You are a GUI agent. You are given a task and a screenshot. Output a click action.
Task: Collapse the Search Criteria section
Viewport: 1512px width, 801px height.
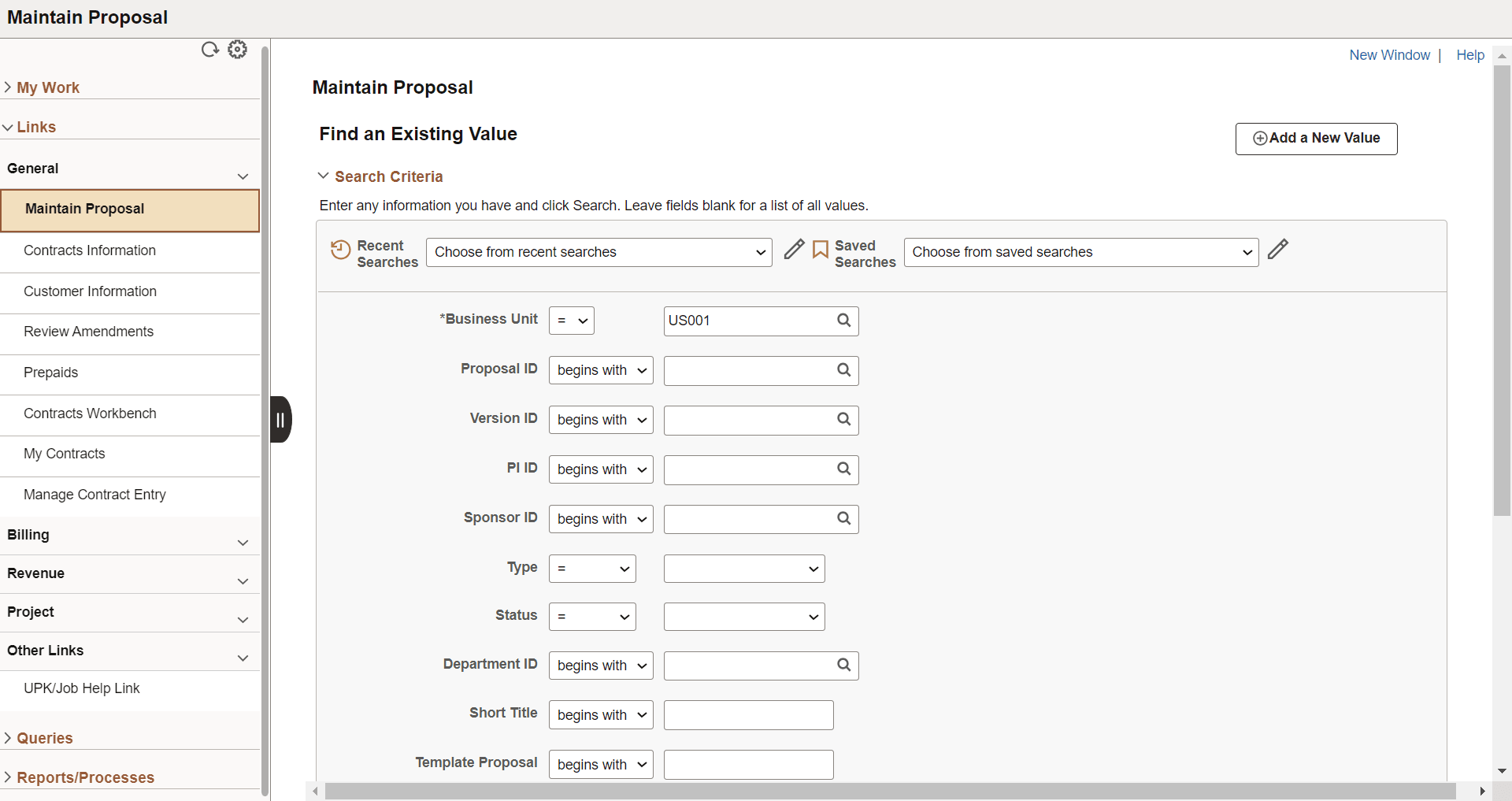coord(324,176)
